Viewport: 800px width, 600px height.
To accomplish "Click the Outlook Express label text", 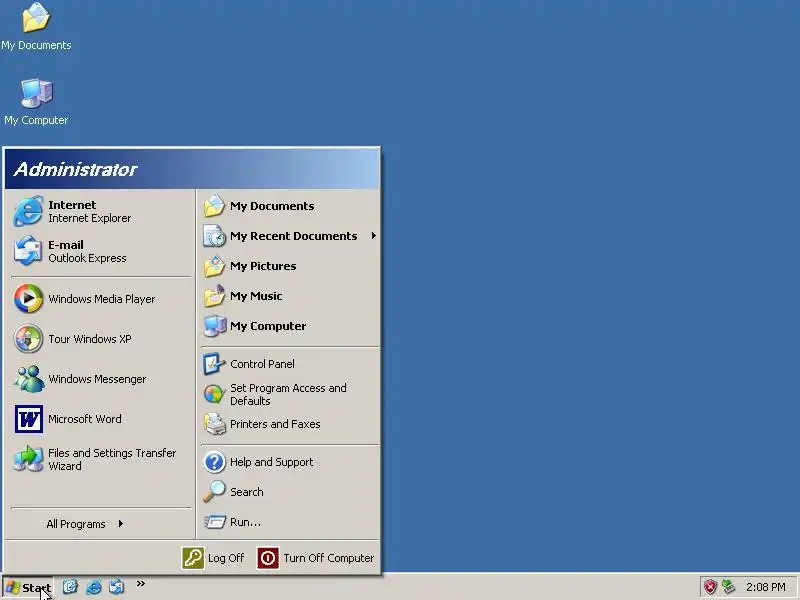I will pos(87,258).
